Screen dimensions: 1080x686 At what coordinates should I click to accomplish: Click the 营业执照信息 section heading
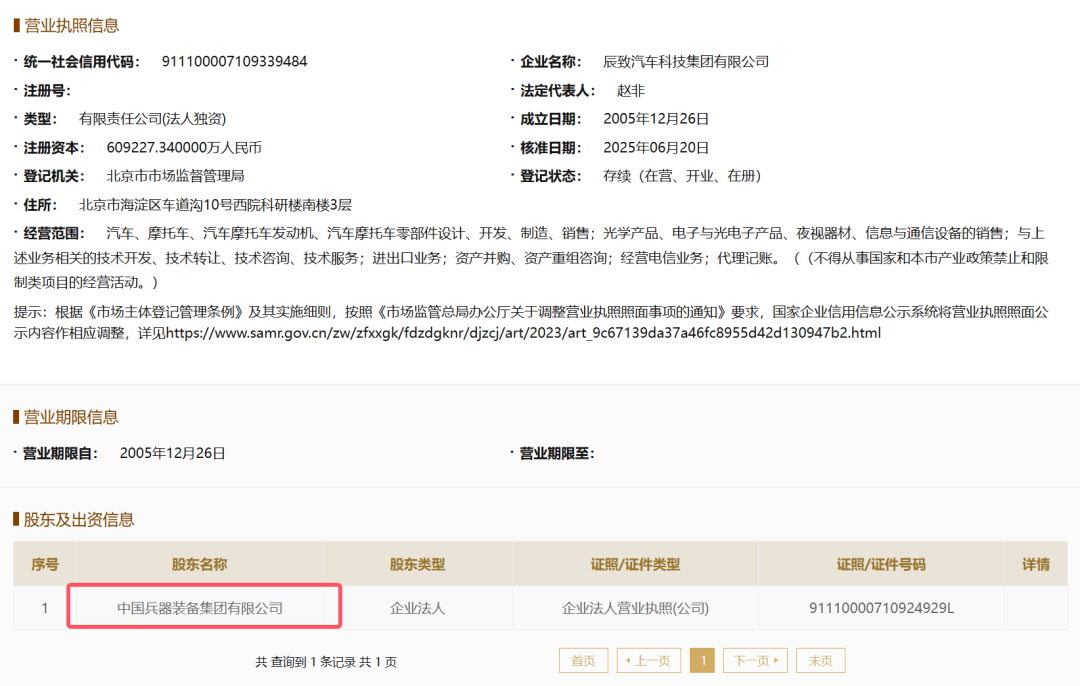point(72,25)
